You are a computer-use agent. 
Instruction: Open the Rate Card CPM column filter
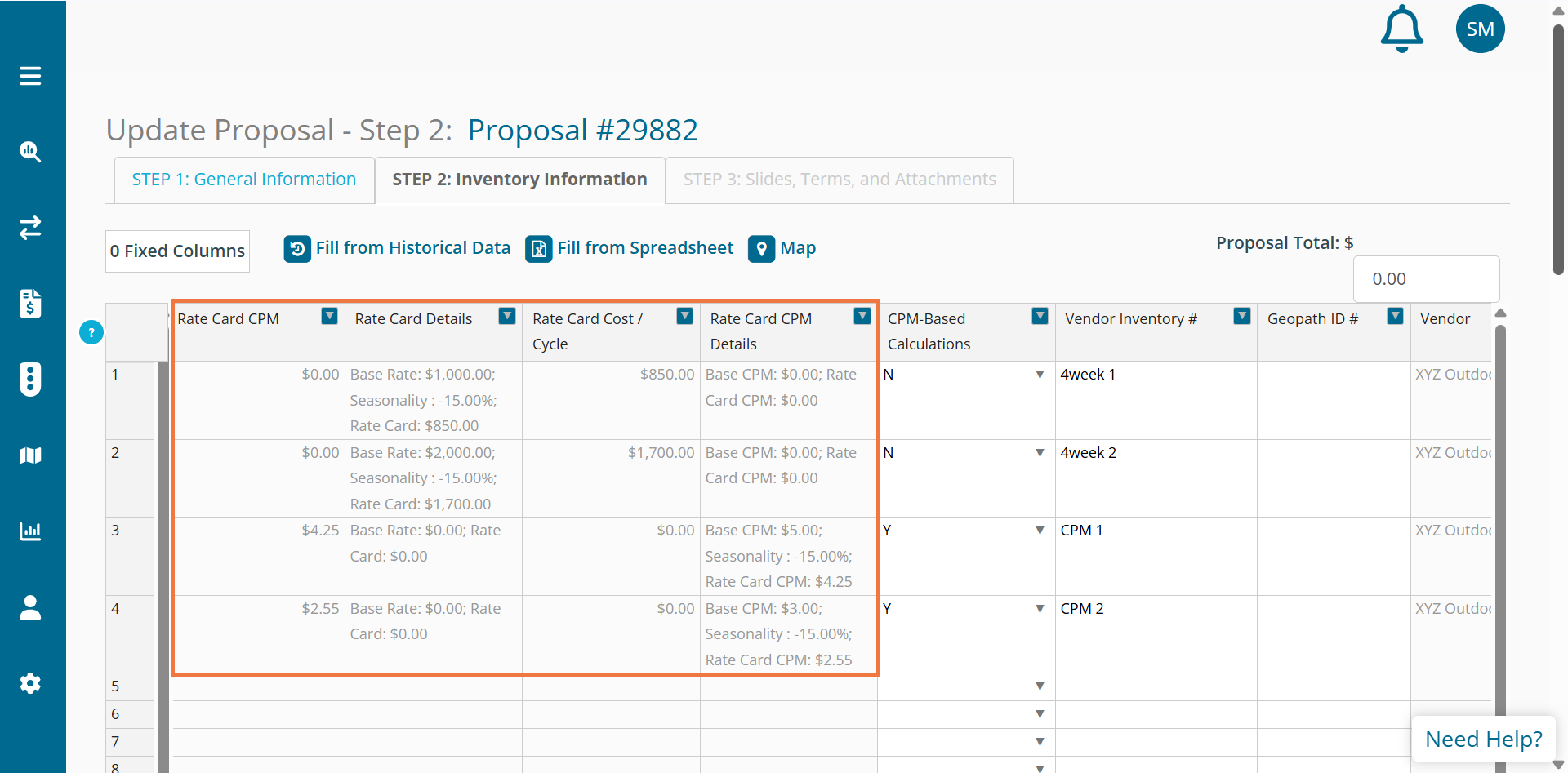pyautogui.click(x=329, y=317)
